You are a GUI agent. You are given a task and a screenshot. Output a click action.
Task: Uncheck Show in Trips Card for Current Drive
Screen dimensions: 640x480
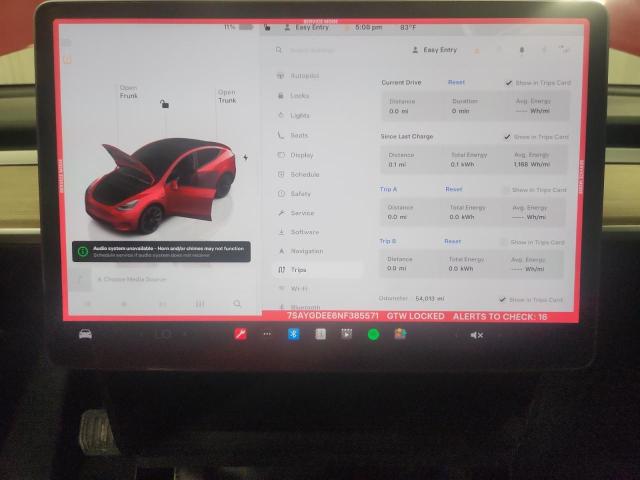click(x=509, y=83)
